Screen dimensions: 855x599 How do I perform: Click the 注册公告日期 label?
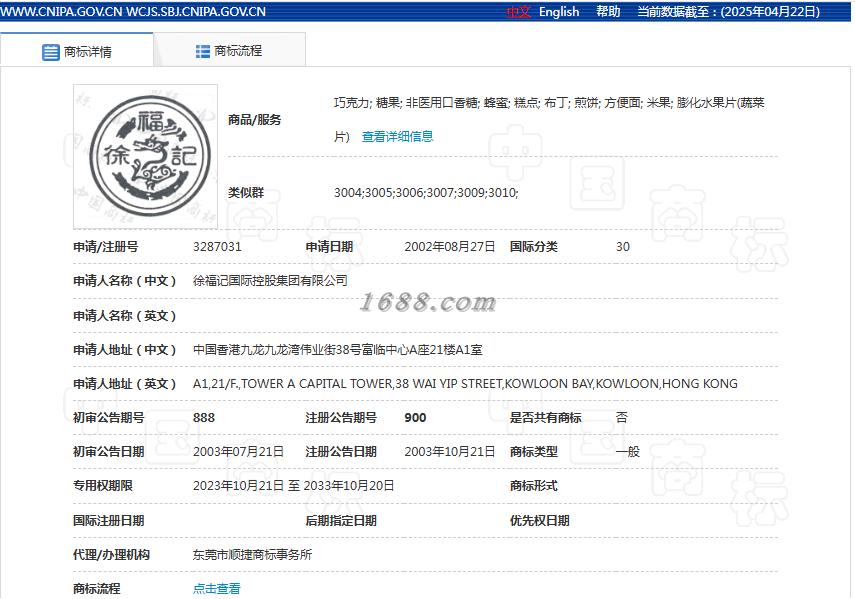341,452
